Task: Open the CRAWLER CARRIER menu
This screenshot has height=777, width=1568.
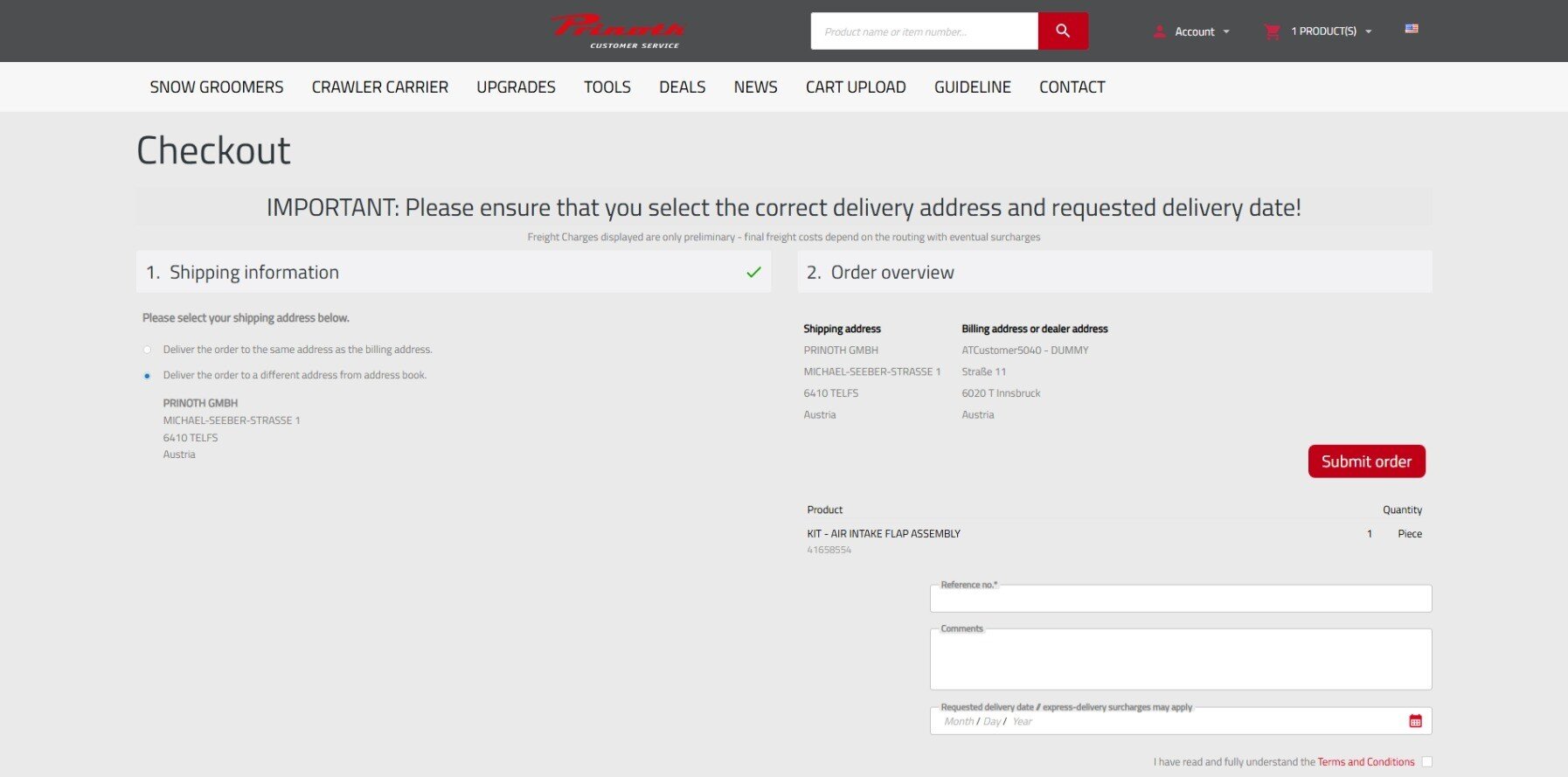Action: pos(380,87)
